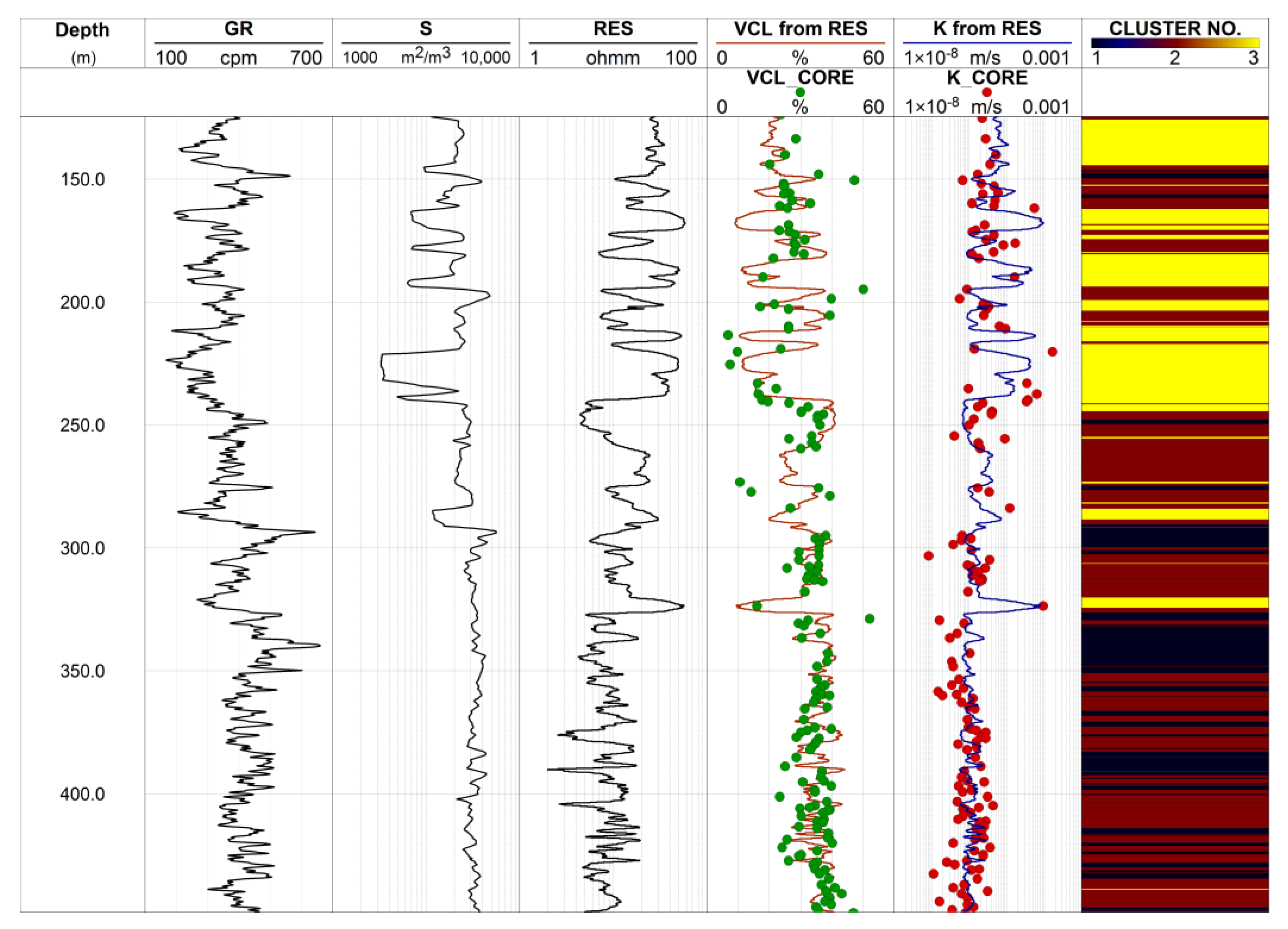Click the green VCL_CORE legend dot
1288x929 pixels.
(800, 93)
